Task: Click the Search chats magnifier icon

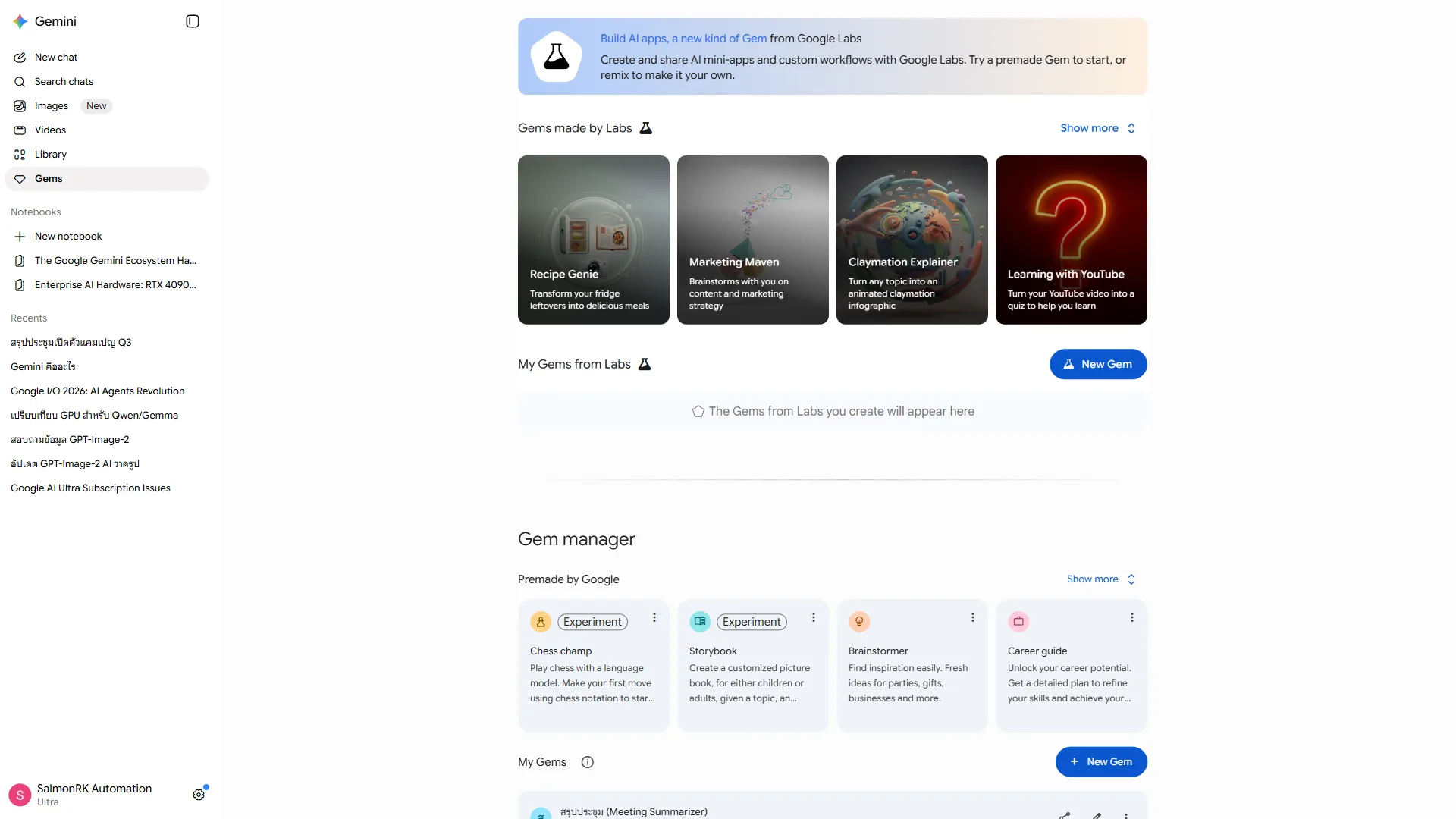Action: tap(20, 82)
